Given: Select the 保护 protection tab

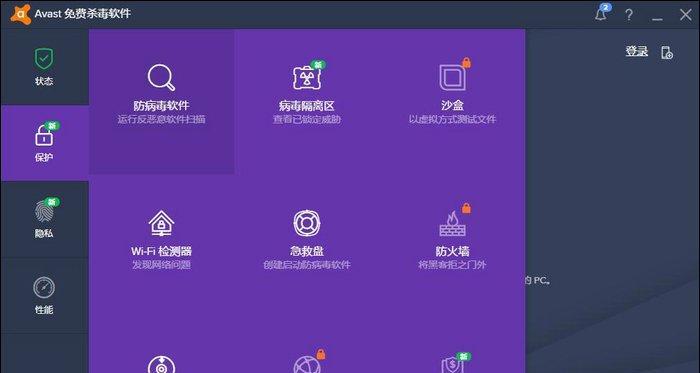Looking at the screenshot, I should [44, 143].
